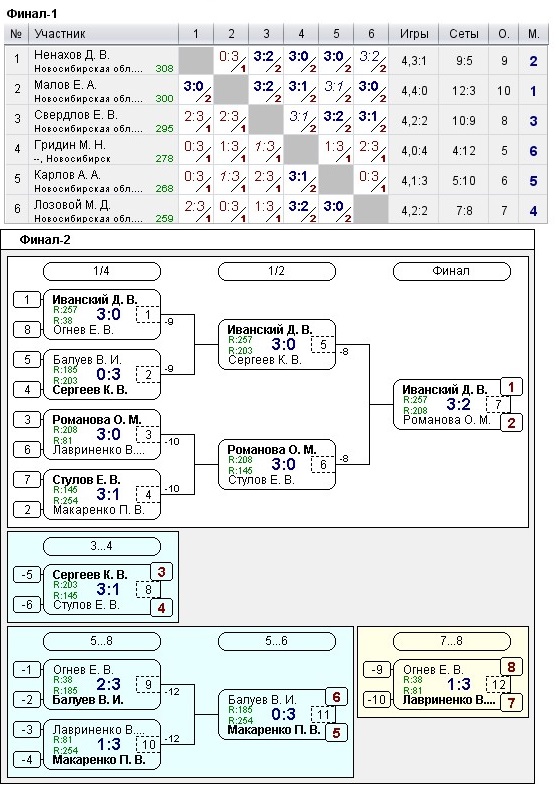This screenshot has height=789, width=559.
Task: Click seed box 5 beside Балуев В. И.
Action: [x=27, y=360]
